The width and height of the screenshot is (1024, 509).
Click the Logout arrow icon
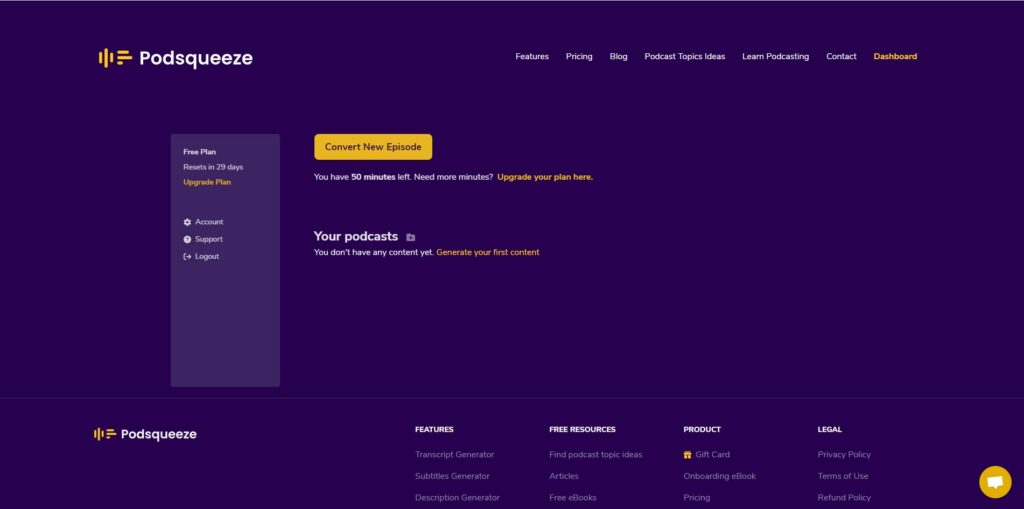[x=187, y=257]
